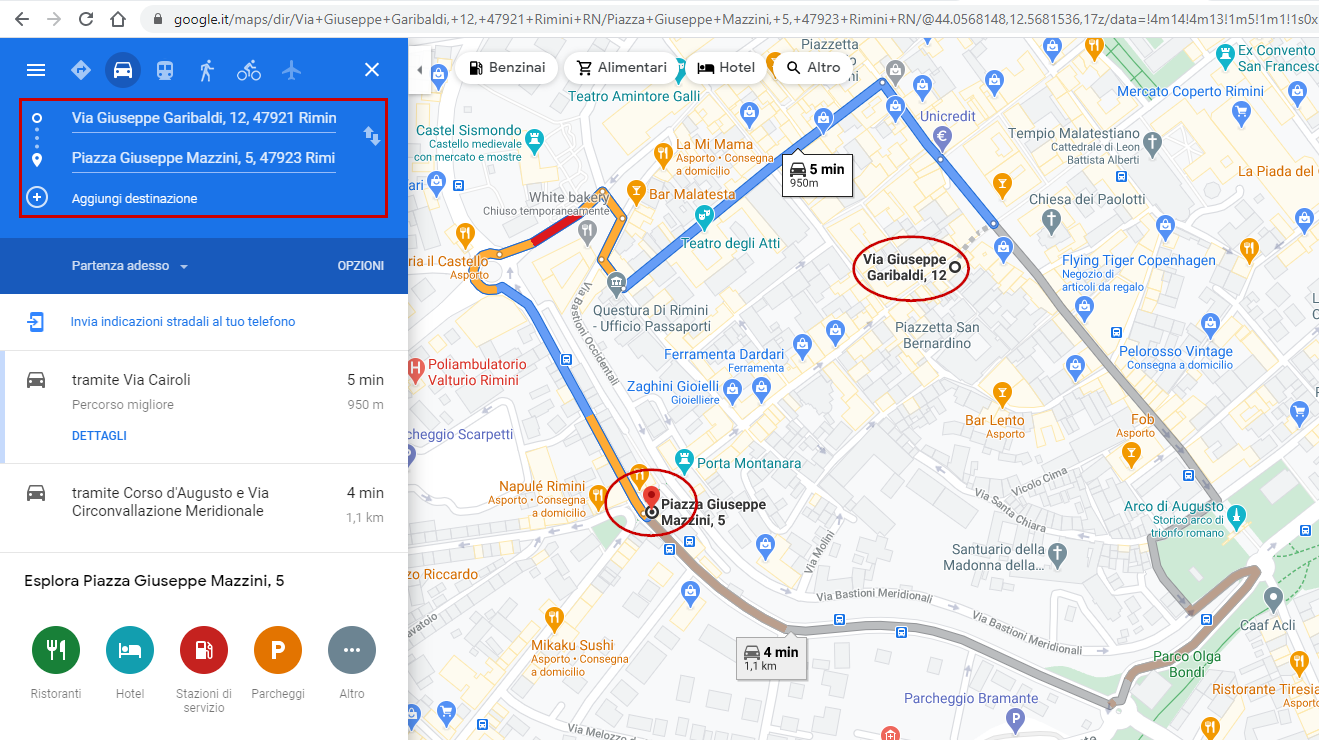
Task: Click DETTAGLI for Via Cairoli route
Action: 99,436
